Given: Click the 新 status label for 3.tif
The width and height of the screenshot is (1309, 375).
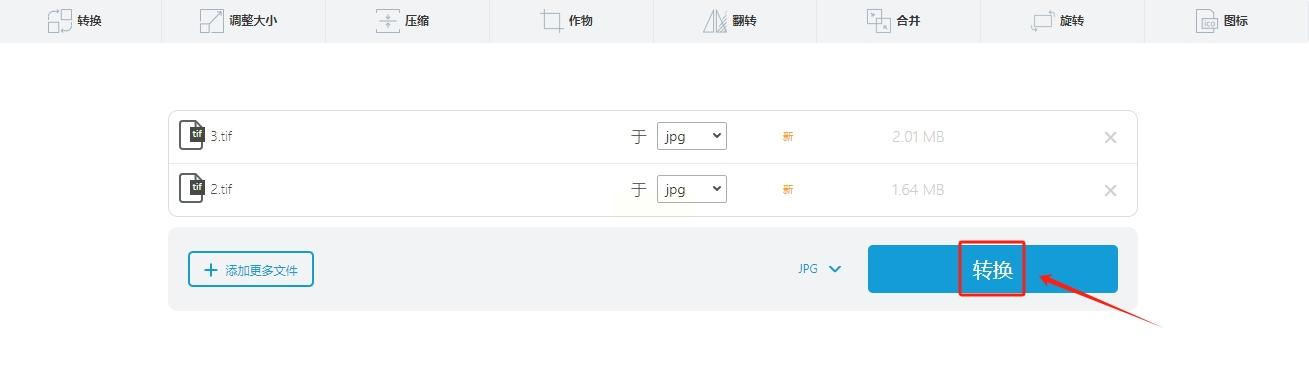Looking at the screenshot, I should tap(788, 137).
